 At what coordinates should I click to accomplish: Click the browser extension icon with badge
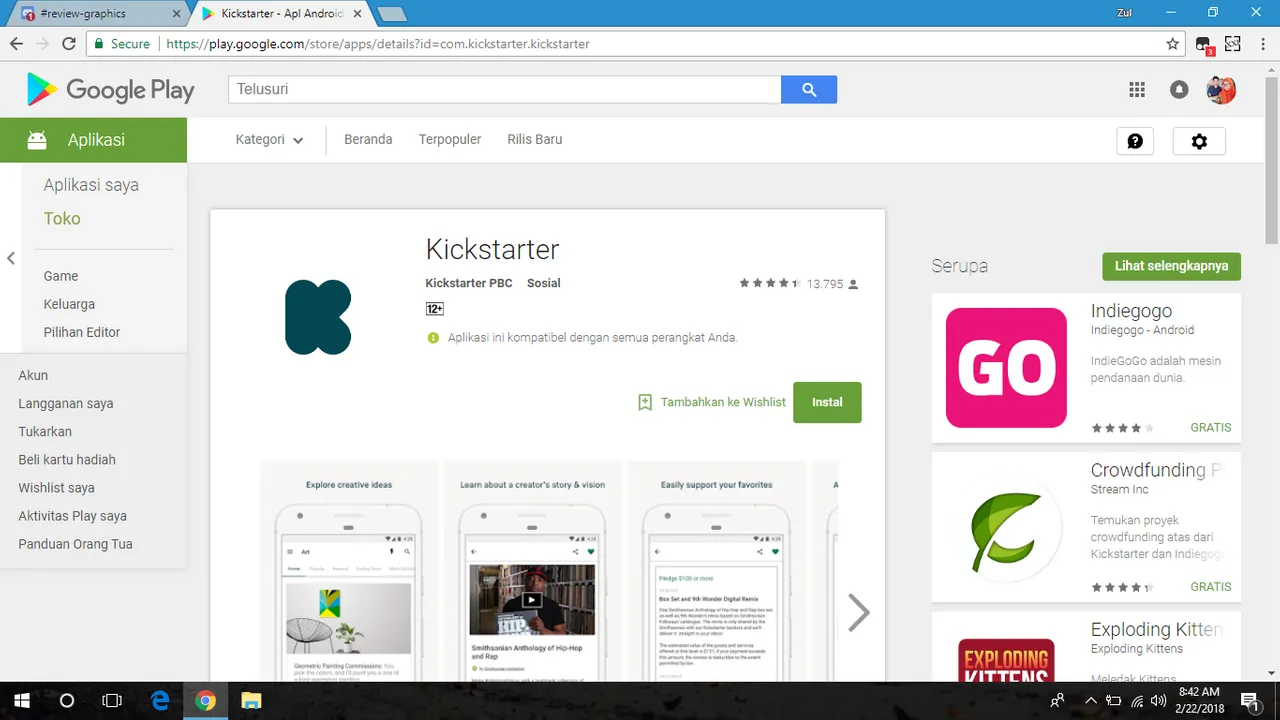pyautogui.click(x=1204, y=45)
